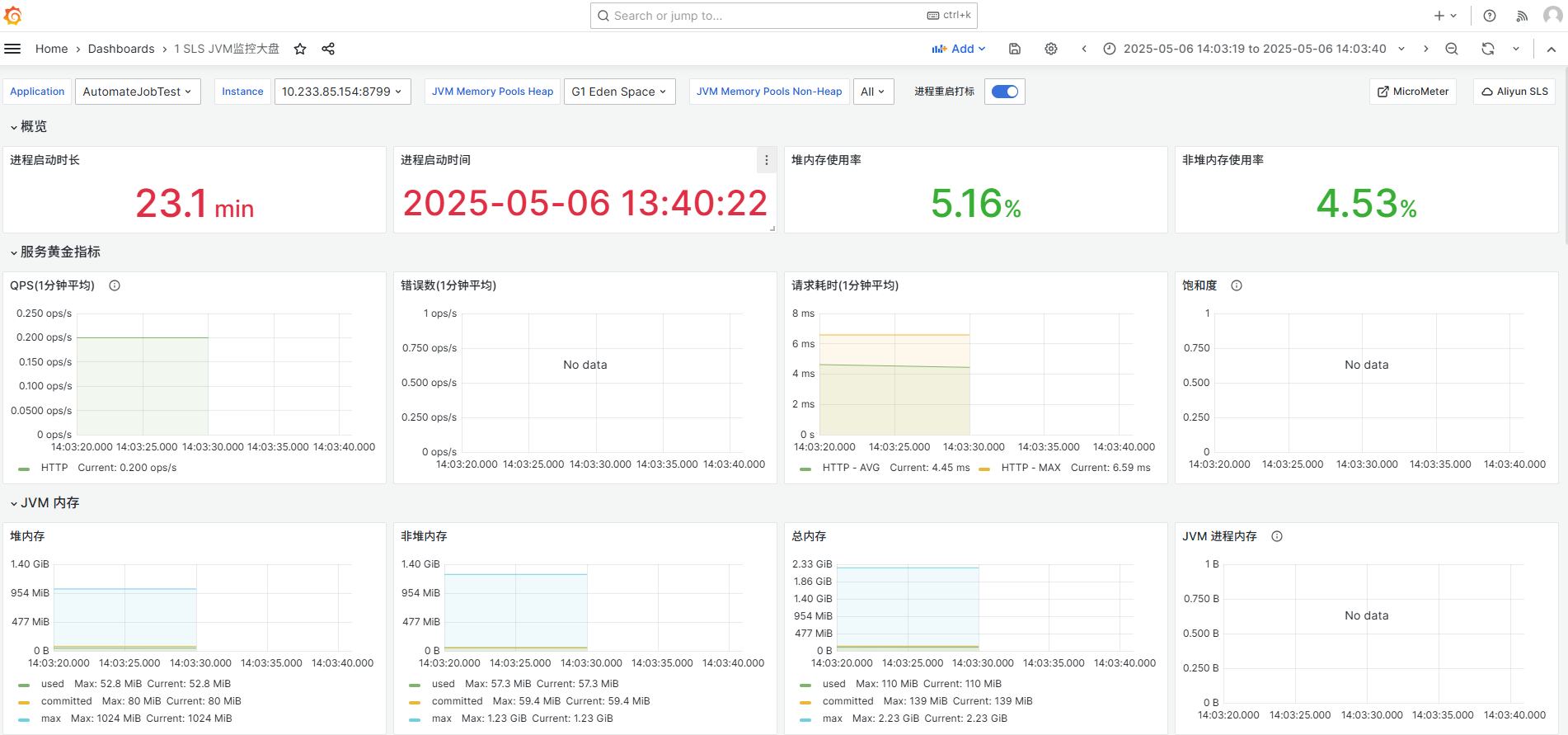Open the help question mark icon
1568x735 pixels.
point(1490,16)
